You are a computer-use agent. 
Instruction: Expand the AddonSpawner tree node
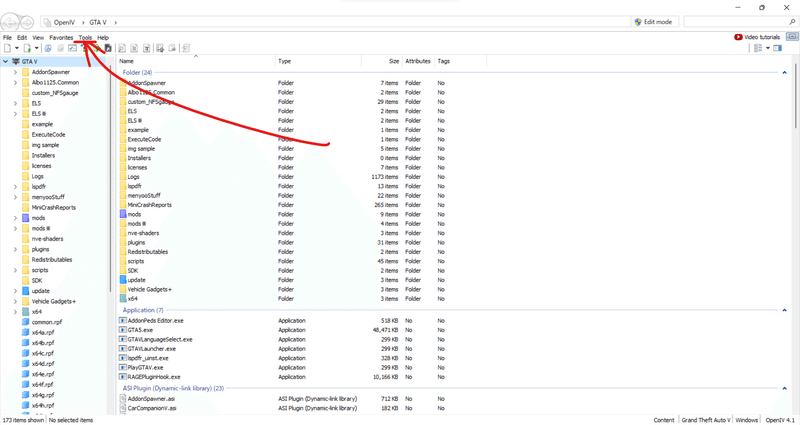[15, 72]
